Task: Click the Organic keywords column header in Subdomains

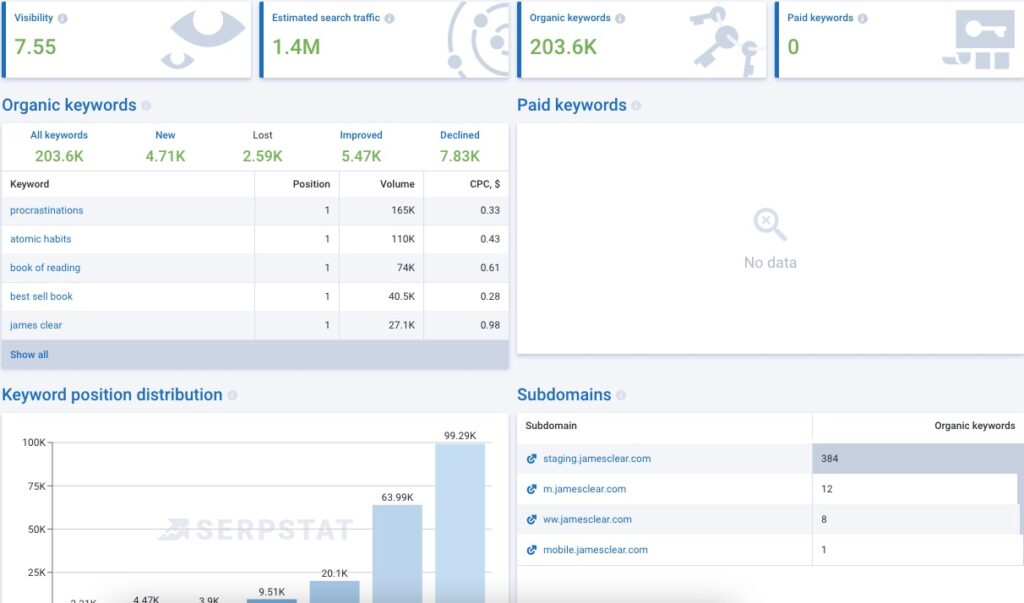Action: (974, 425)
